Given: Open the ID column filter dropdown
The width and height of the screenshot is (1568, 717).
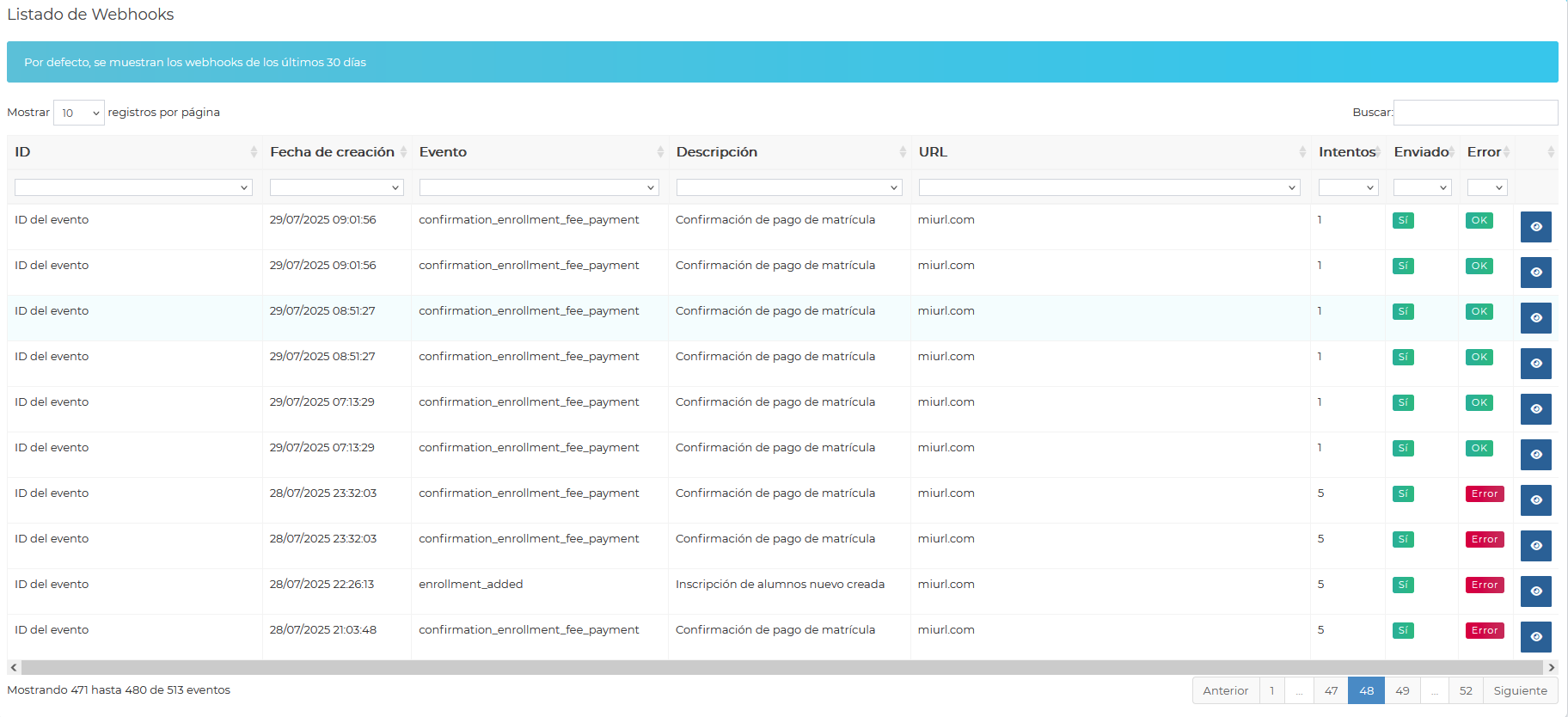Looking at the screenshot, I should click(133, 187).
